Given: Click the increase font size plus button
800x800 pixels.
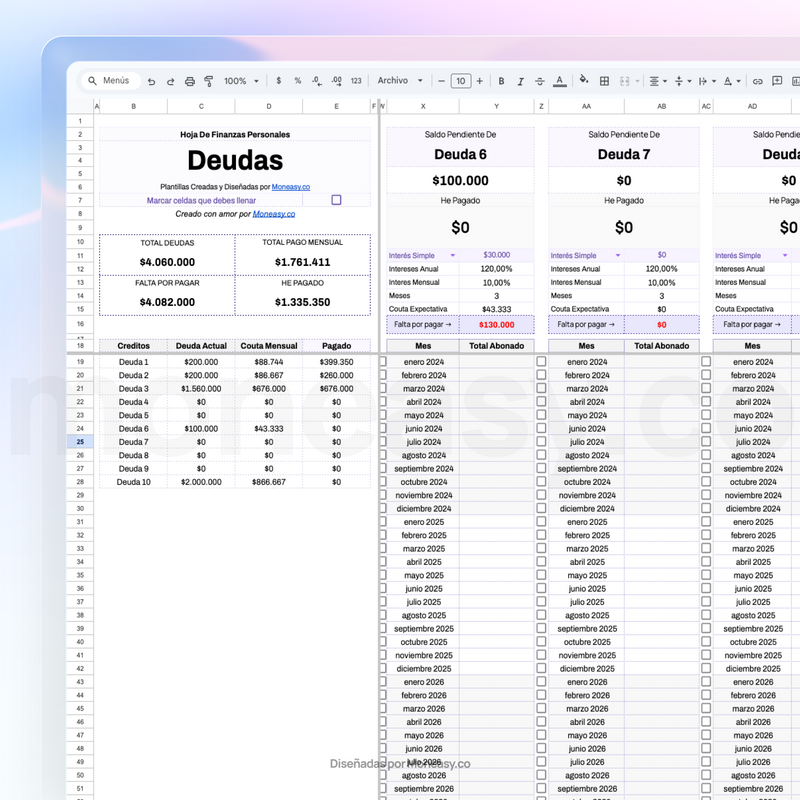Looking at the screenshot, I should tap(480, 81).
